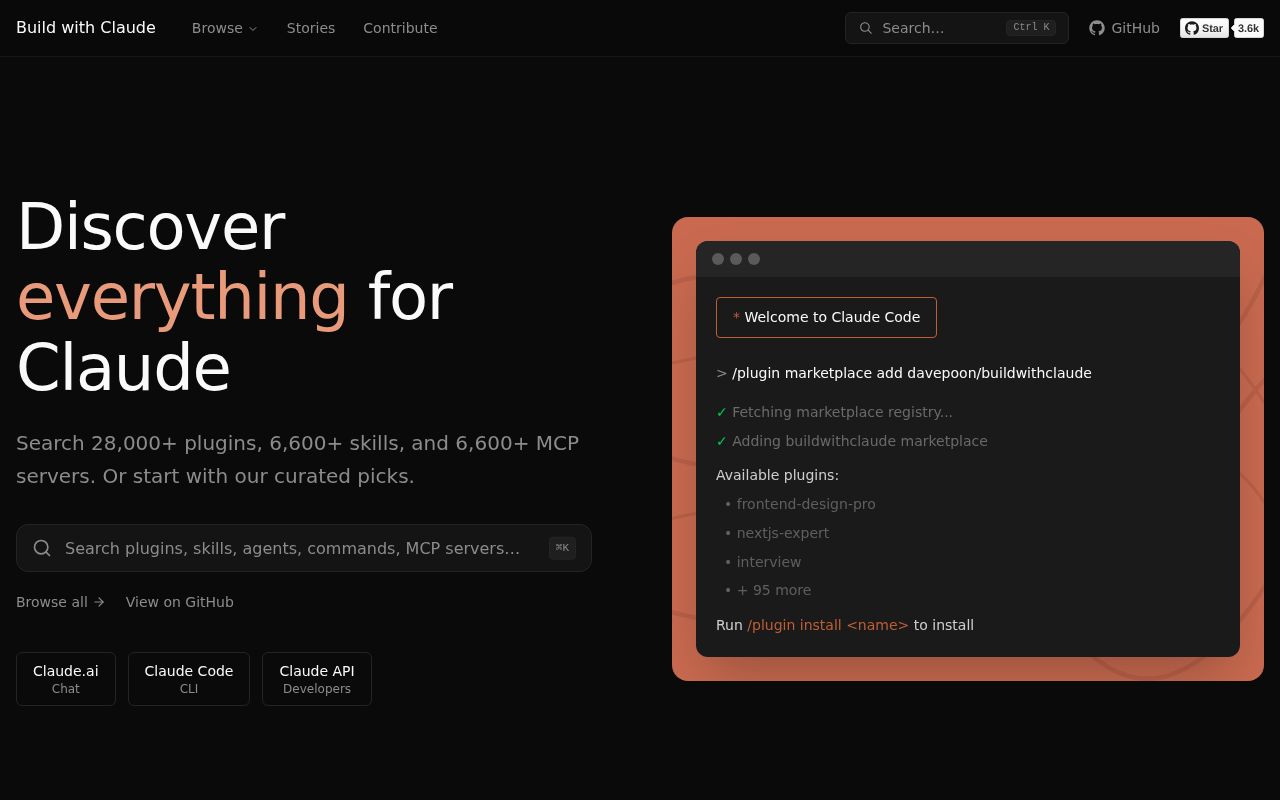Screen dimensions: 1280x800
Task: Open the Stories page
Action: click(x=311, y=28)
